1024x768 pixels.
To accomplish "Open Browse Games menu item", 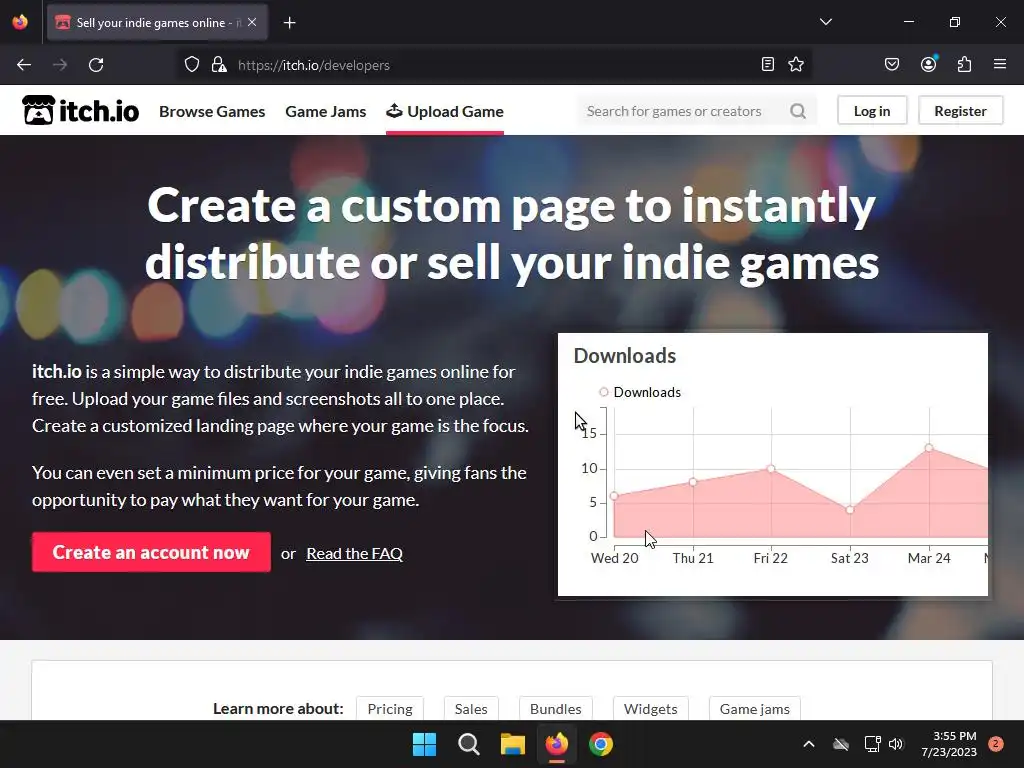I will tap(212, 111).
